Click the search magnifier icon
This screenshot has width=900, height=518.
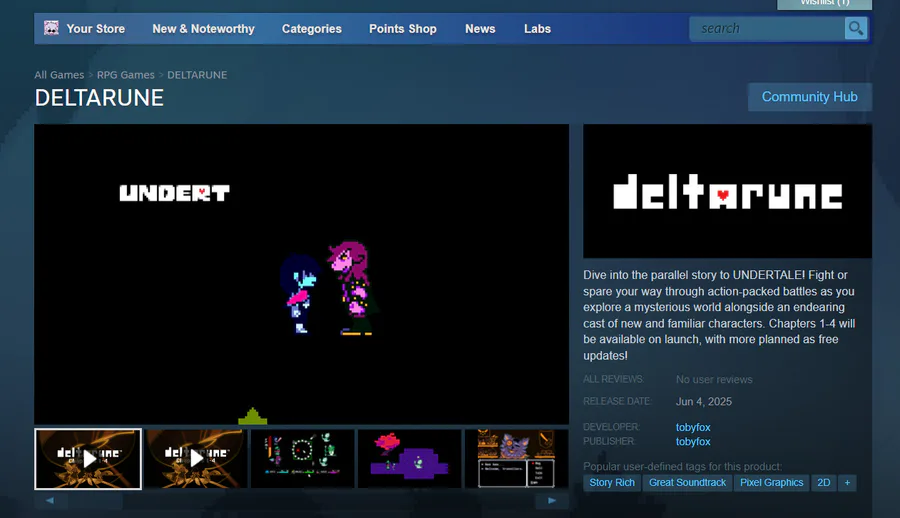pos(855,28)
